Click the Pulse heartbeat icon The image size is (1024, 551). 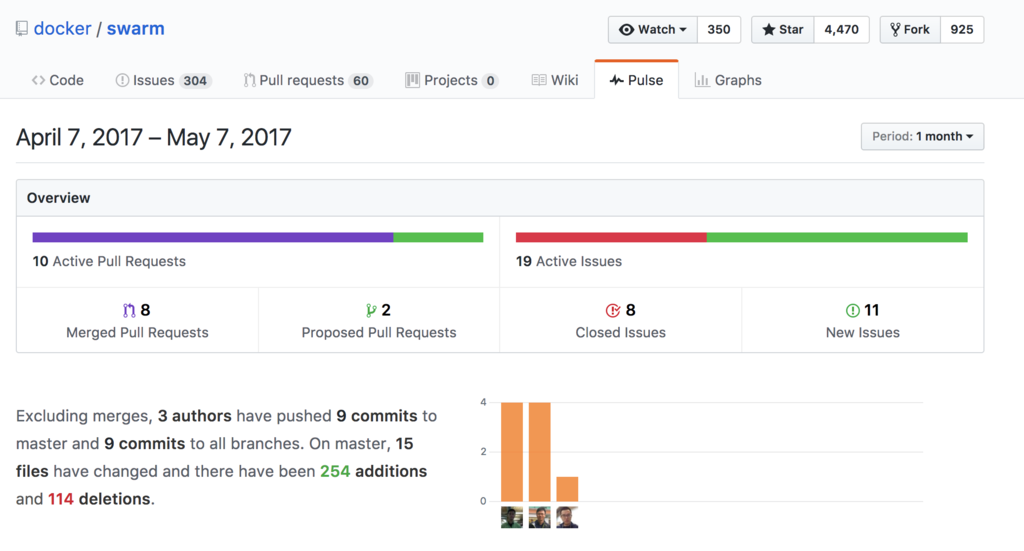click(616, 80)
